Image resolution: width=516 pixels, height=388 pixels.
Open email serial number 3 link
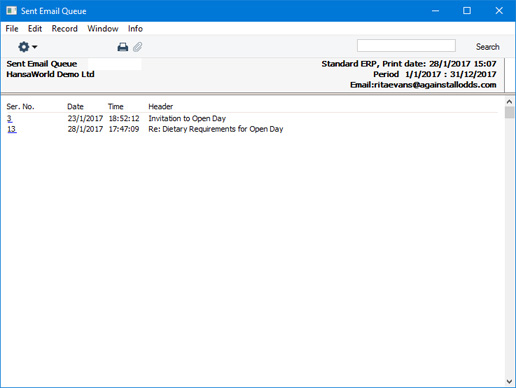[9, 118]
